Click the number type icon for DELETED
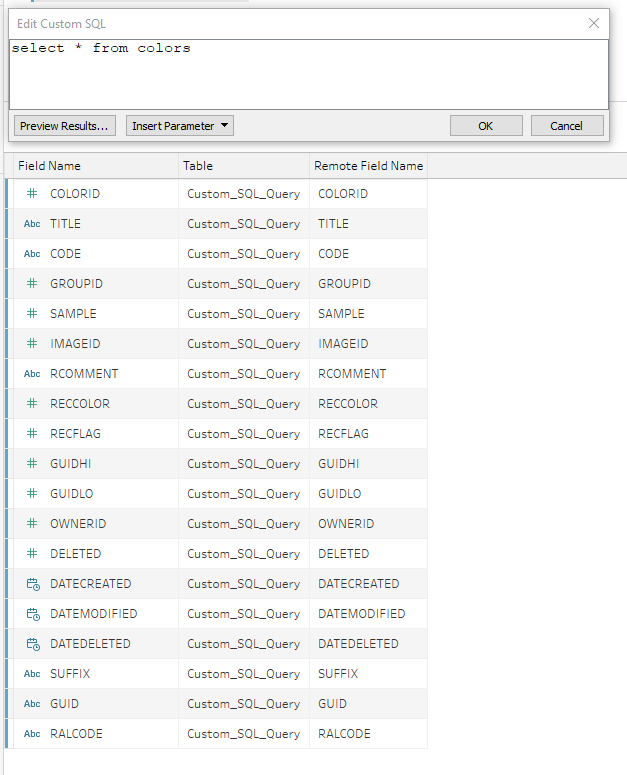 [x=32, y=554]
